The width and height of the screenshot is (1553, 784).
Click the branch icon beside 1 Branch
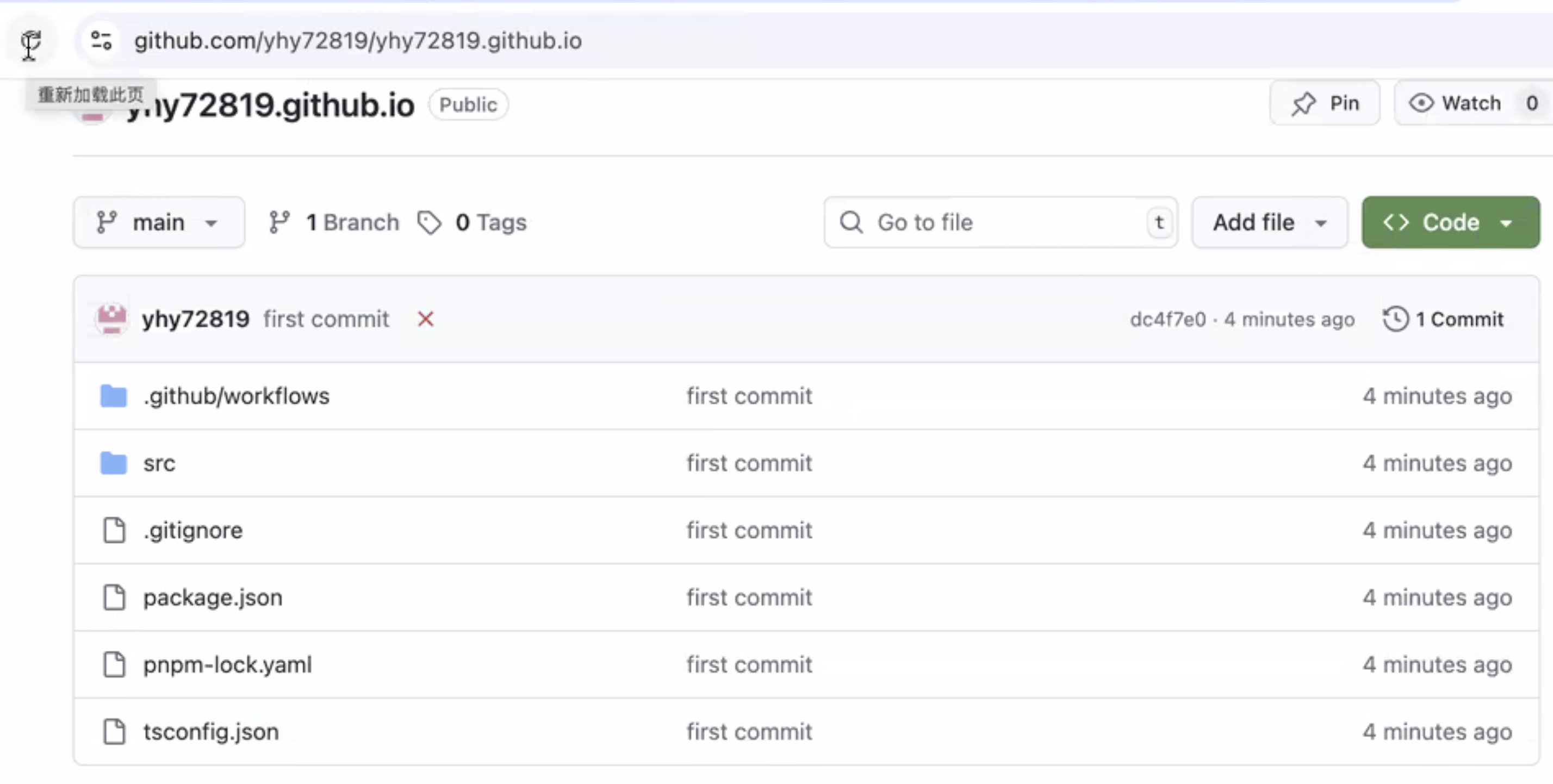(x=279, y=222)
